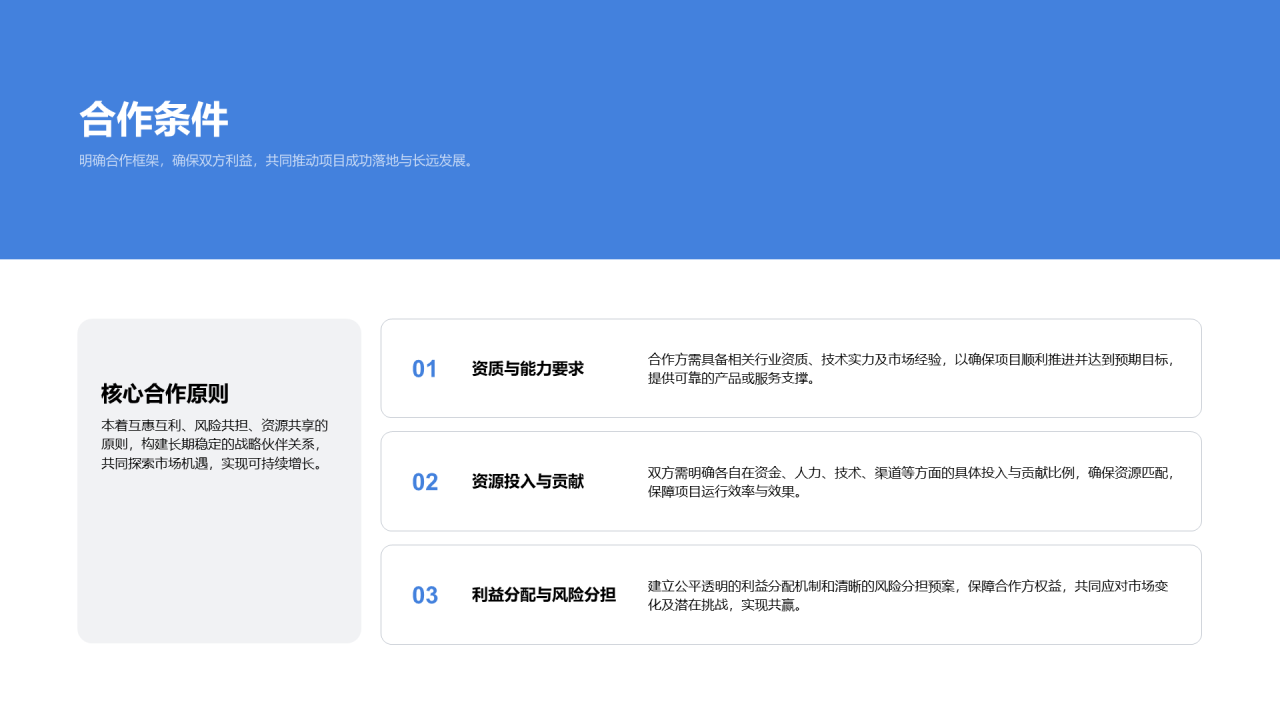This screenshot has height=720, width=1280.
Task: Click the number 01 label
Action: (x=425, y=369)
